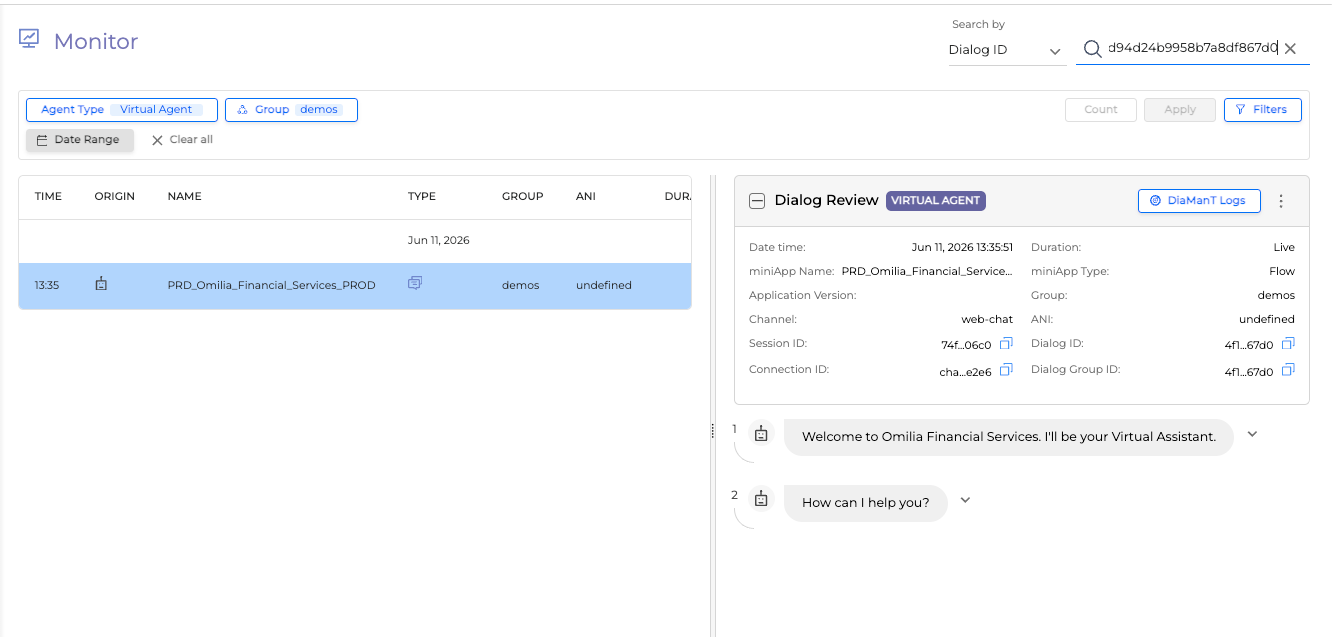Copy the Session ID

[1006, 344]
